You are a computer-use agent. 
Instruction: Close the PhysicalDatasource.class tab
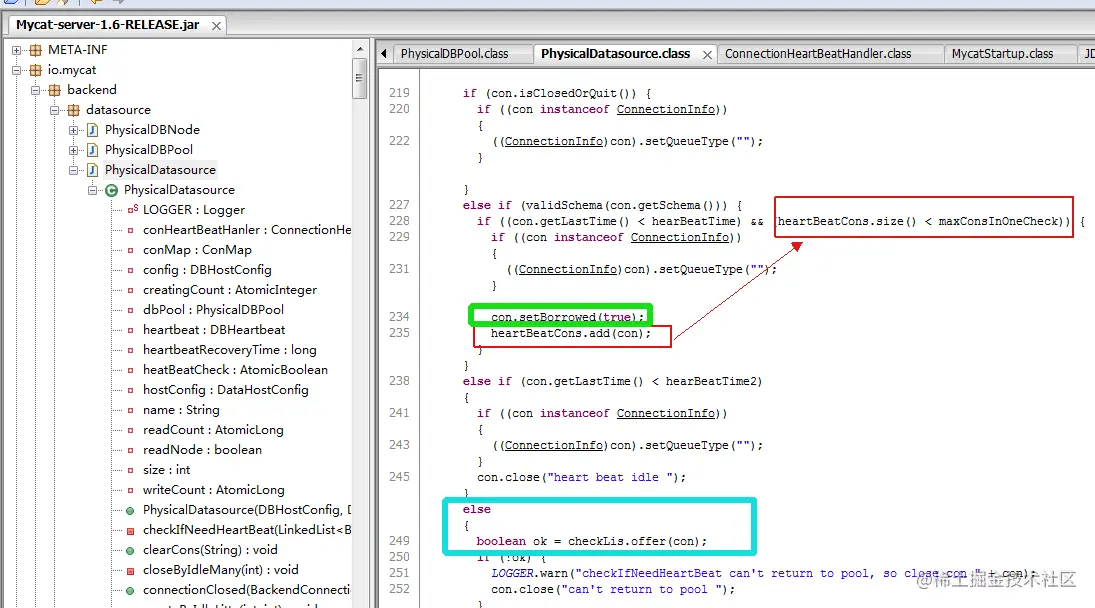(x=707, y=54)
